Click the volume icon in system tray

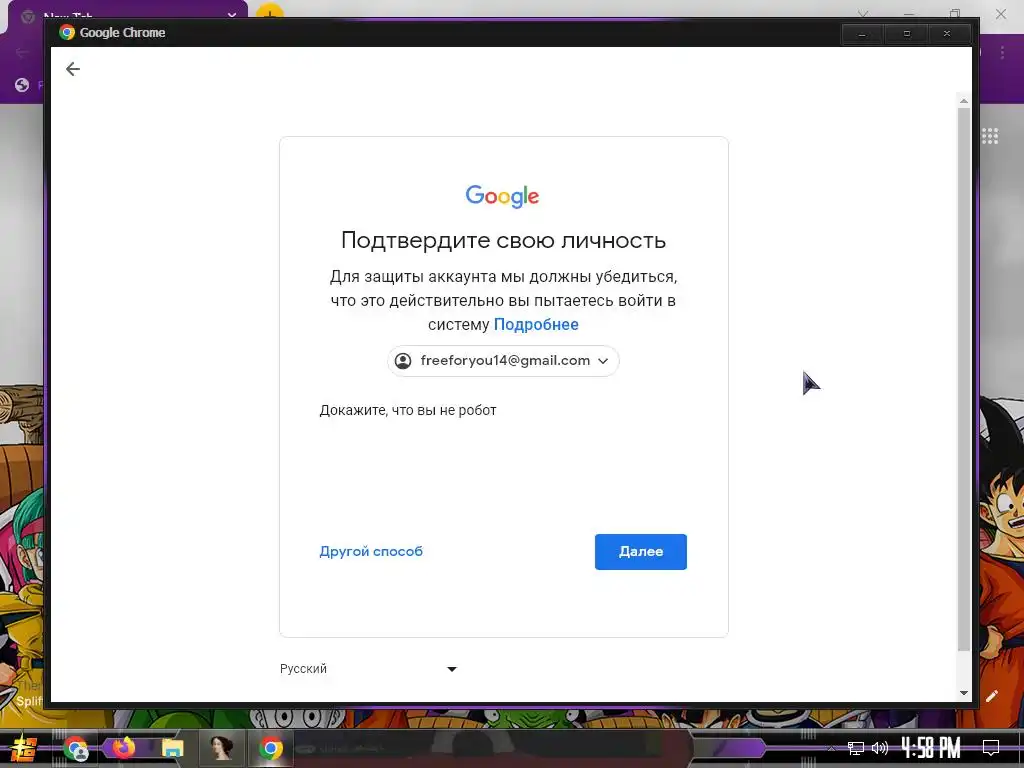(x=880, y=748)
